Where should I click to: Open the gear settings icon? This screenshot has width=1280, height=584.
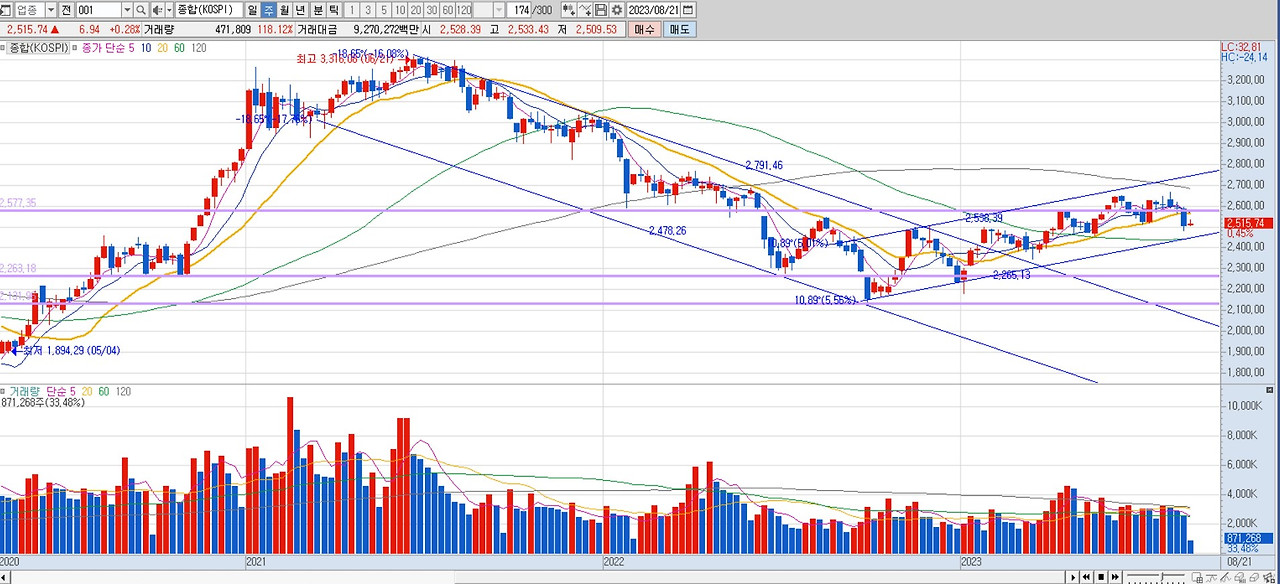tap(617, 10)
